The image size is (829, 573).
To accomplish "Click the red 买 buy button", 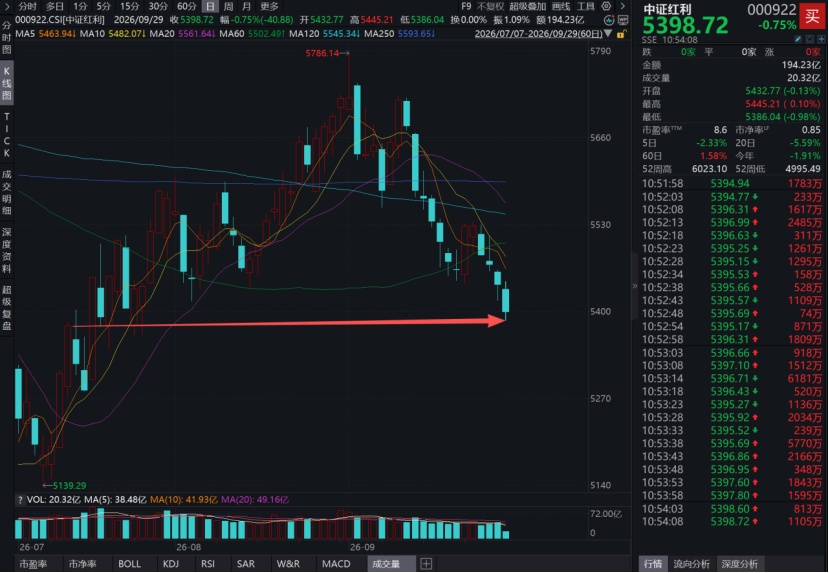I will (x=813, y=16).
